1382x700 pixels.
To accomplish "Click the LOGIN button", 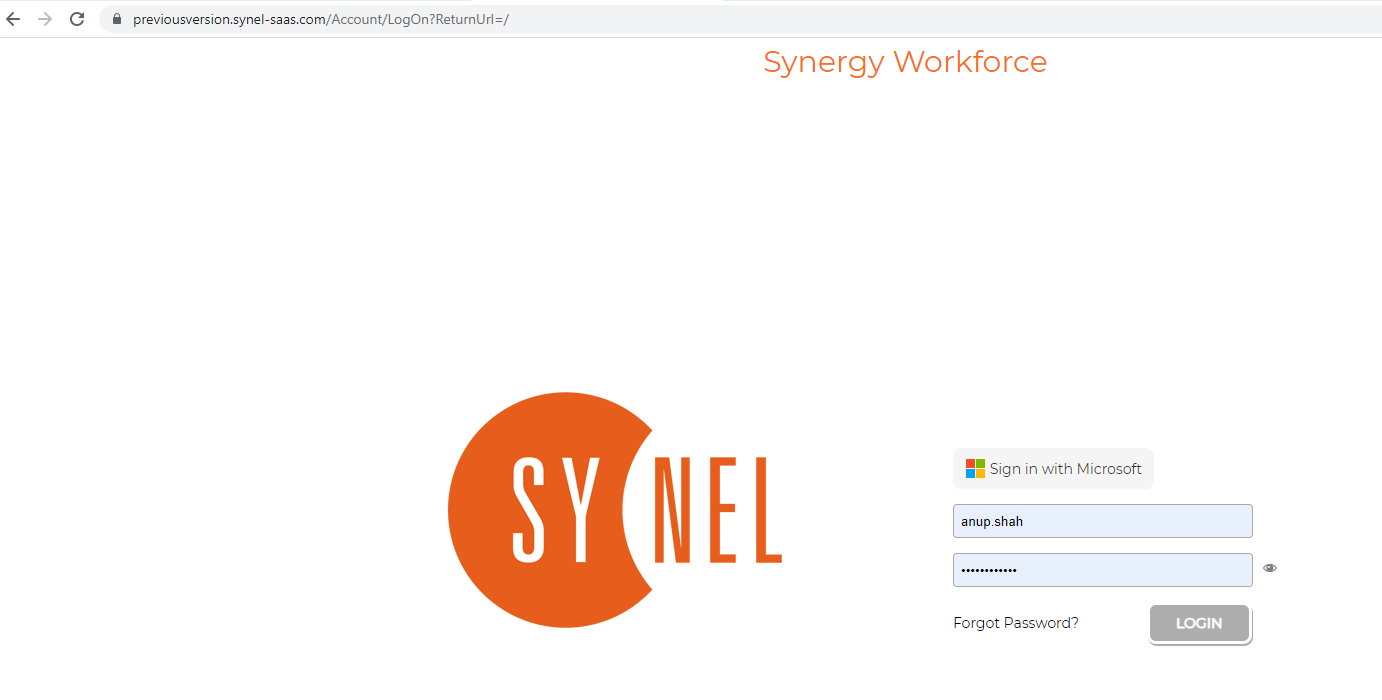I will point(1199,623).
